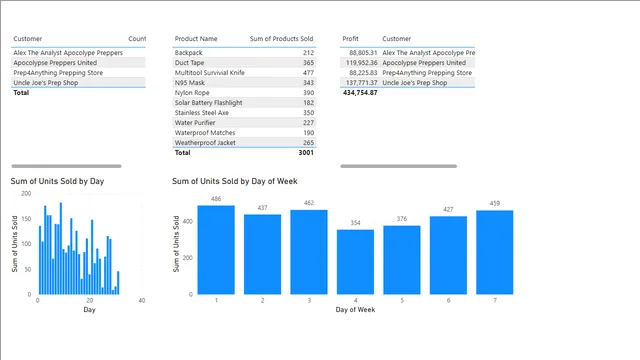Click Customer header in the profit table
Viewport: 640px width, 360px height.
(x=396, y=39)
